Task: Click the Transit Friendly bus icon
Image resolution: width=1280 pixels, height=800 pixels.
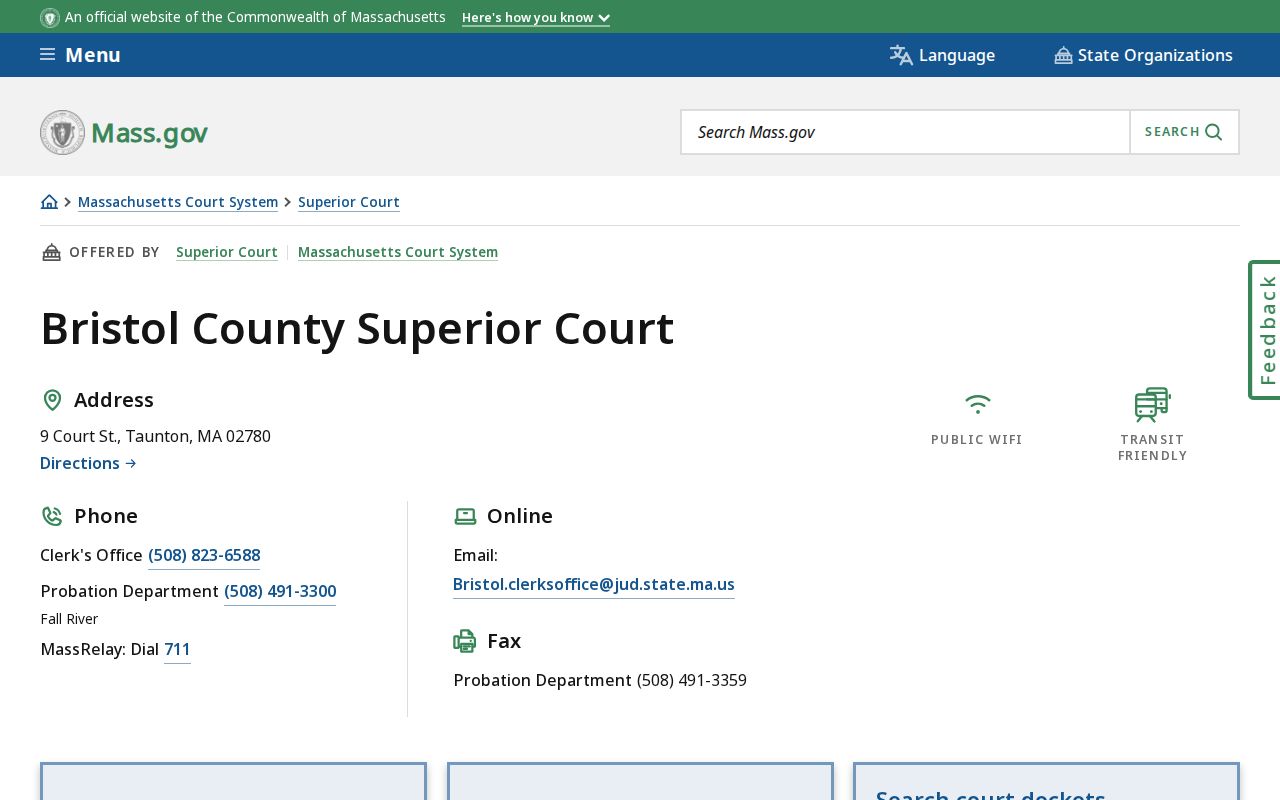Action: 1152,405
